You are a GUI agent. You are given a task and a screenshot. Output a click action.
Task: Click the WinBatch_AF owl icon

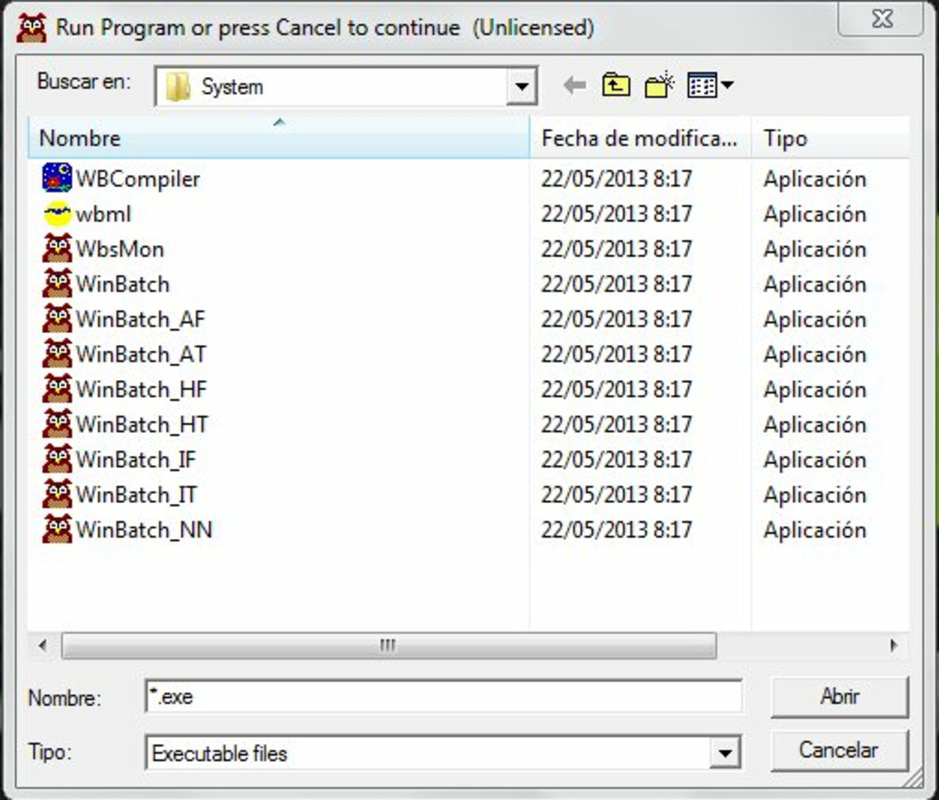(57, 318)
